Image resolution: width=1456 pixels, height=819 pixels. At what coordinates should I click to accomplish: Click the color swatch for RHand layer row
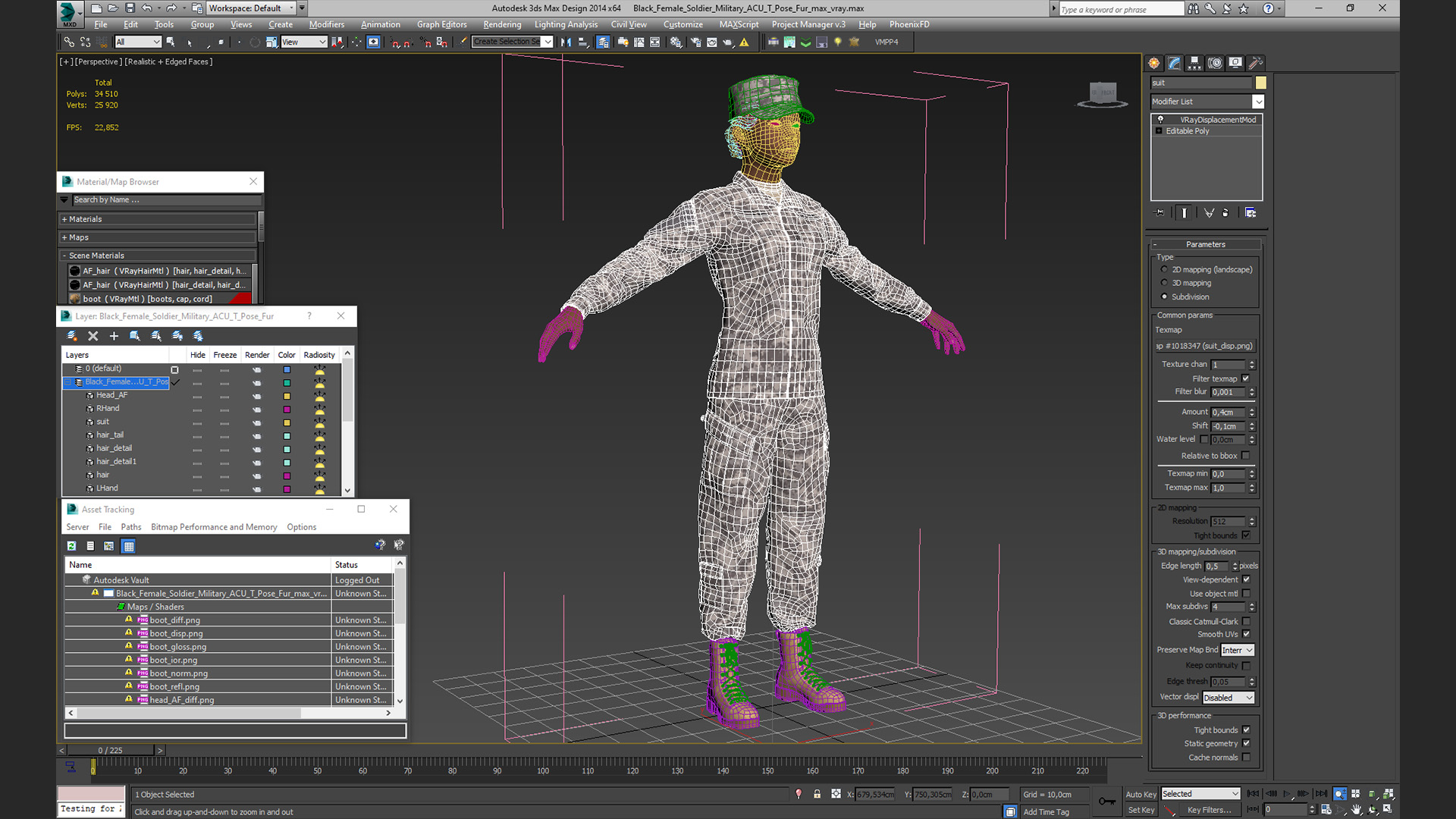point(287,409)
